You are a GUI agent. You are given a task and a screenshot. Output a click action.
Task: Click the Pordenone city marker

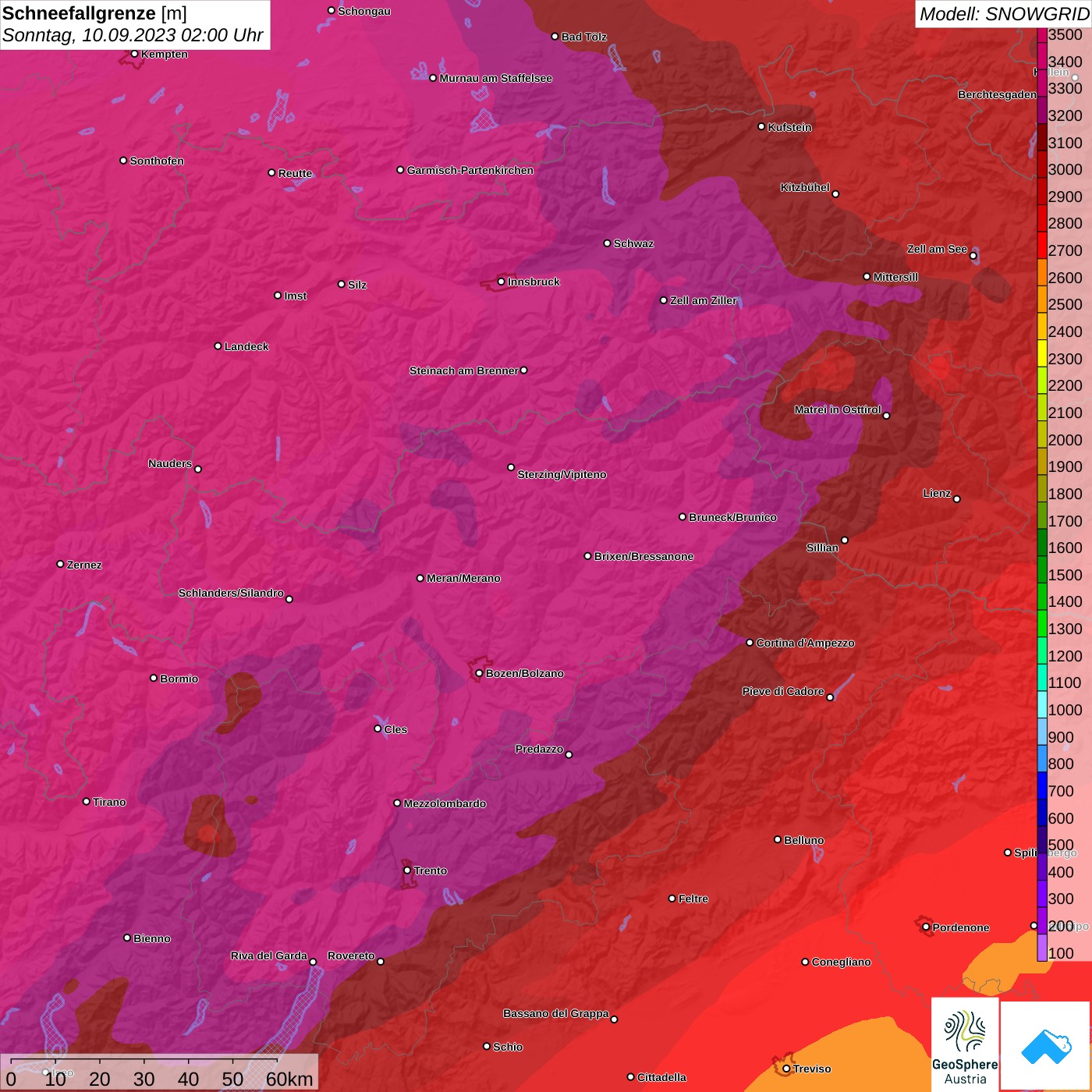926,927
